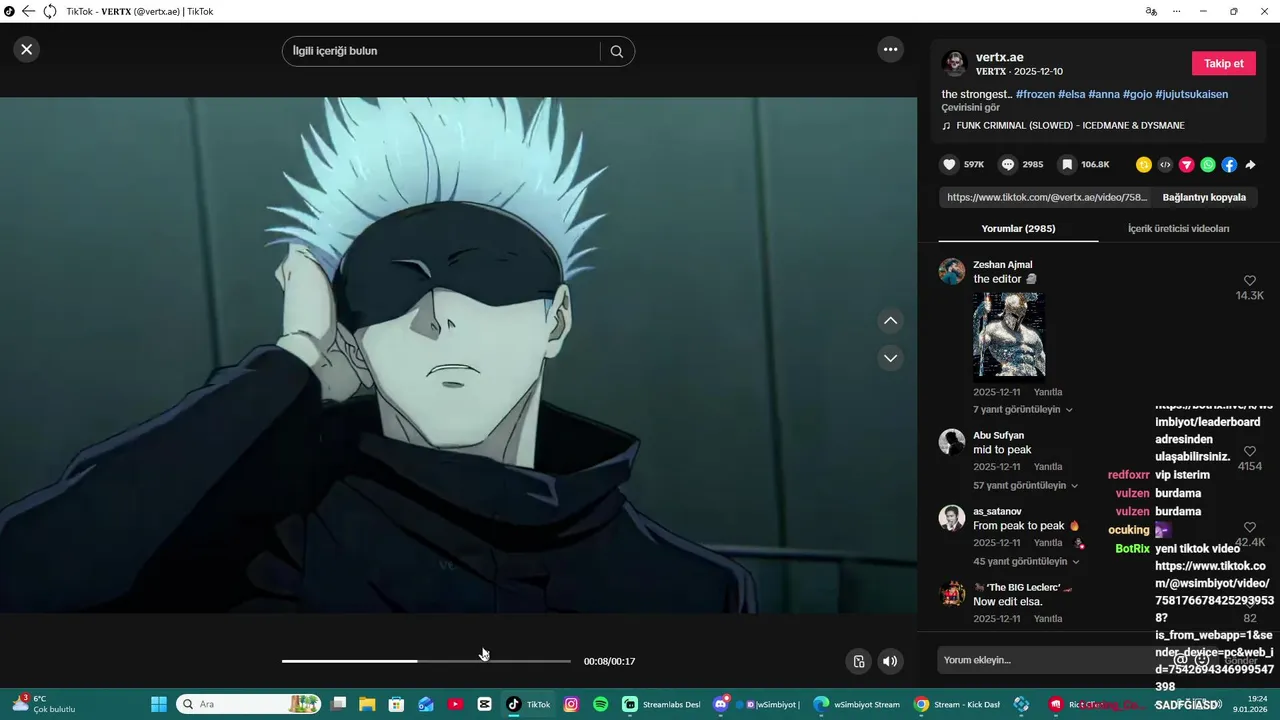Like as_satanov's comment heart
The height and width of the screenshot is (720, 1280).
(1249, 527)
